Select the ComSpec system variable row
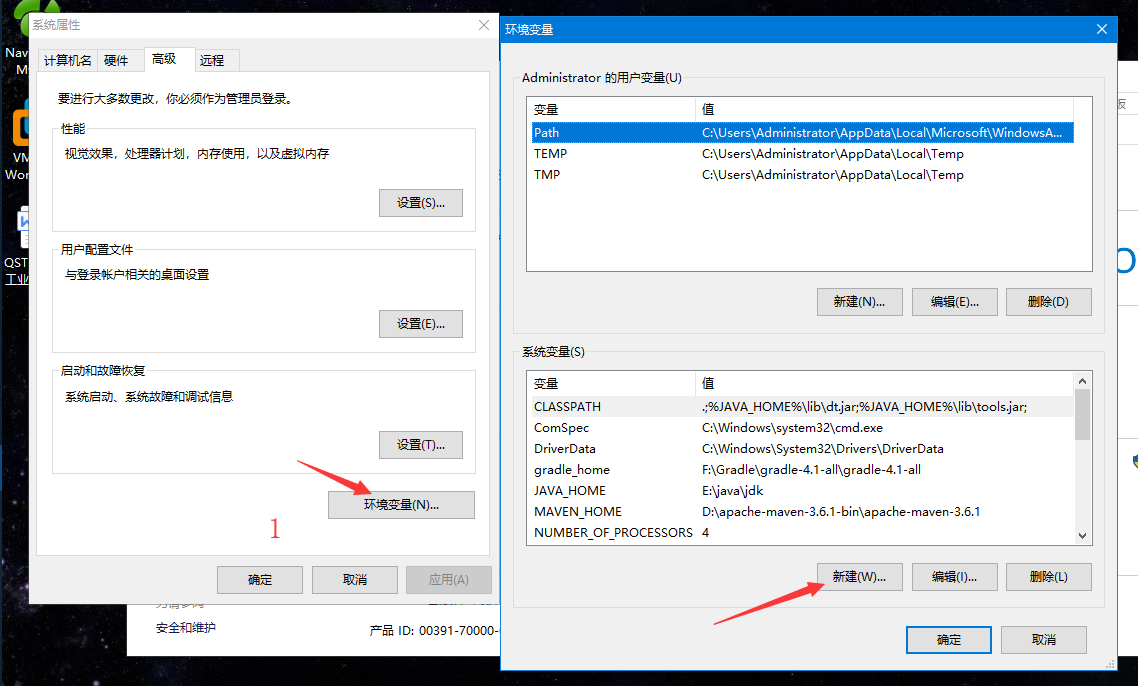Viewport: 1138px width, 686px height. pos(802,428)
